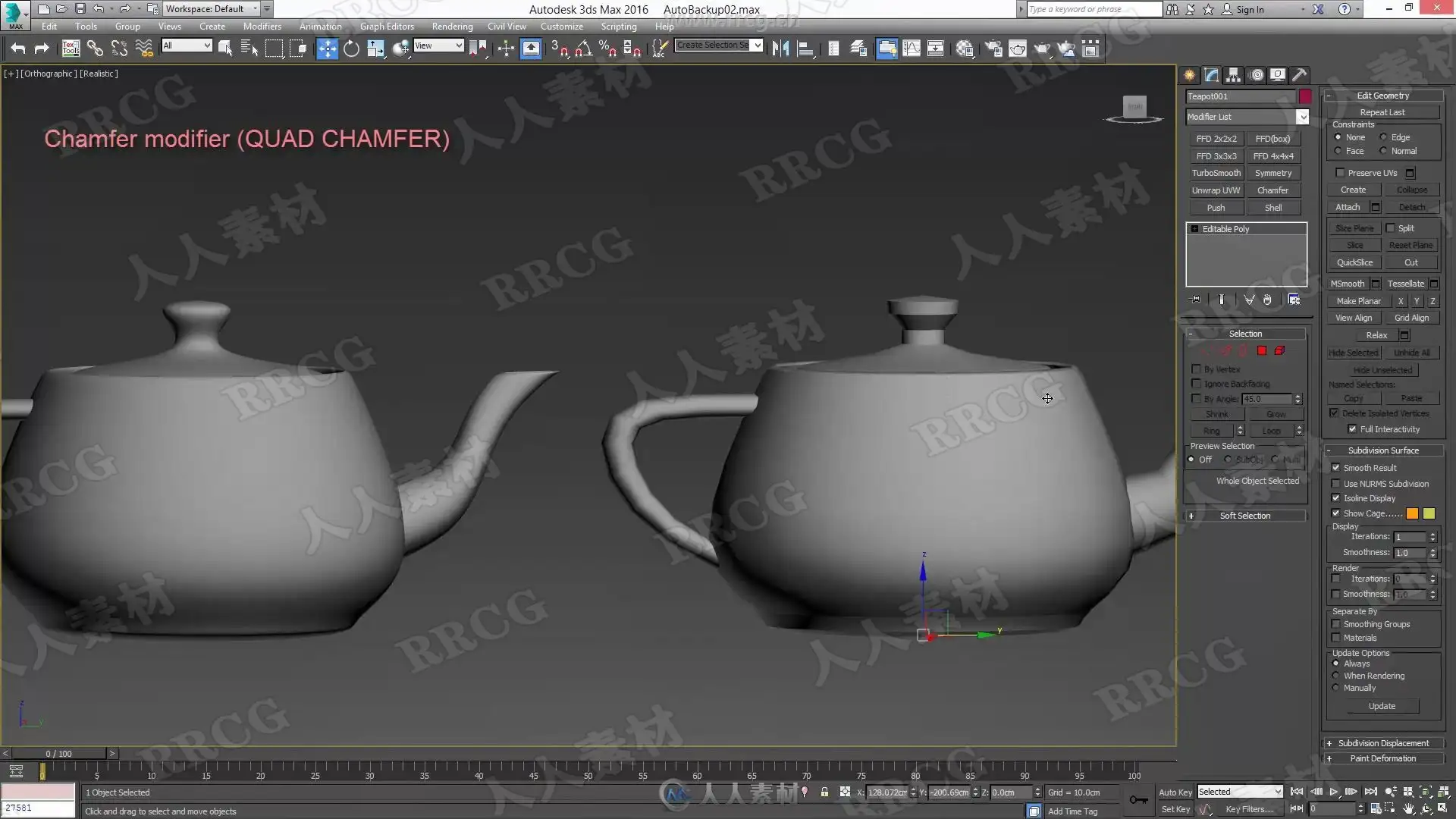The height and width of the screenshot is (819, 1456).
Task: Open the Rendering menu
Action: tap(452, 27)
